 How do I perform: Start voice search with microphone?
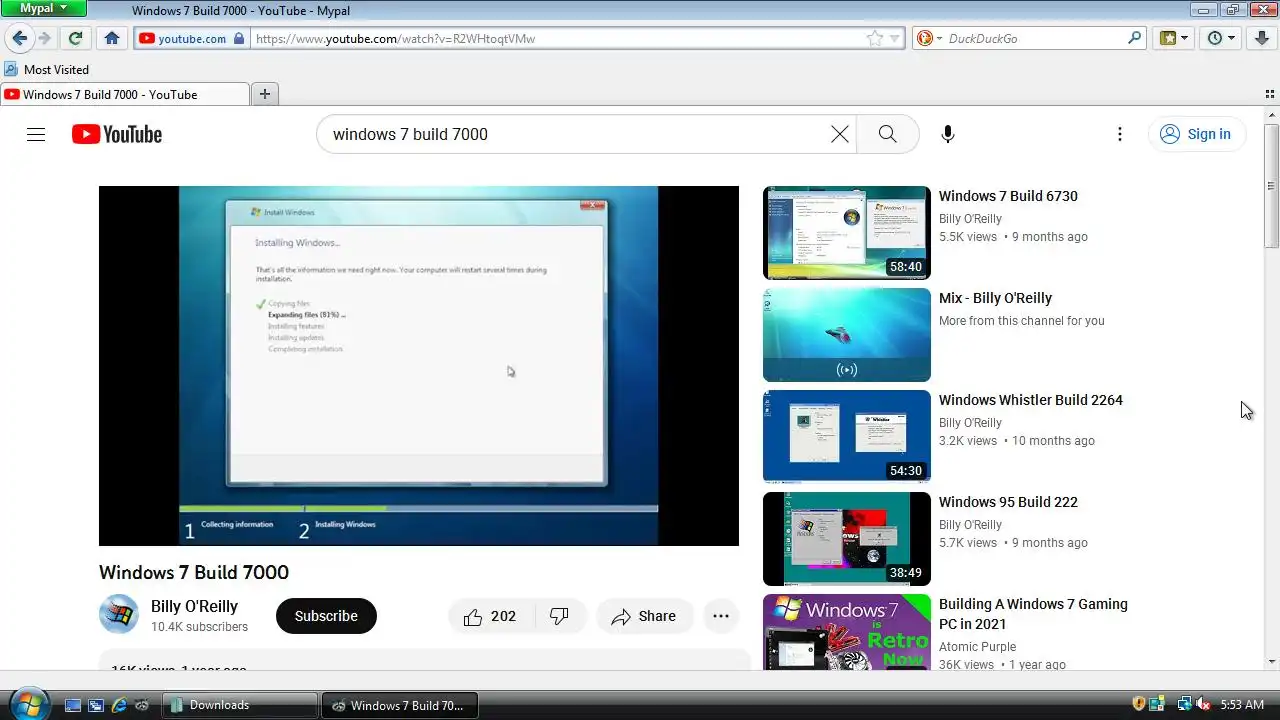(948, 134)
